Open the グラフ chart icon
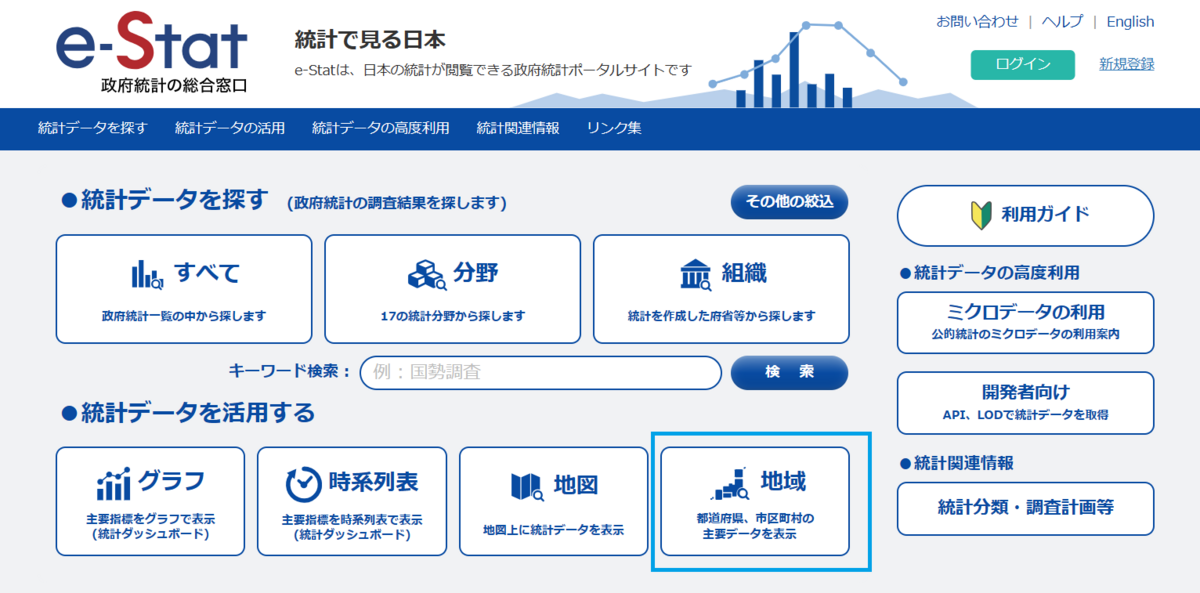 coord(113,484)
